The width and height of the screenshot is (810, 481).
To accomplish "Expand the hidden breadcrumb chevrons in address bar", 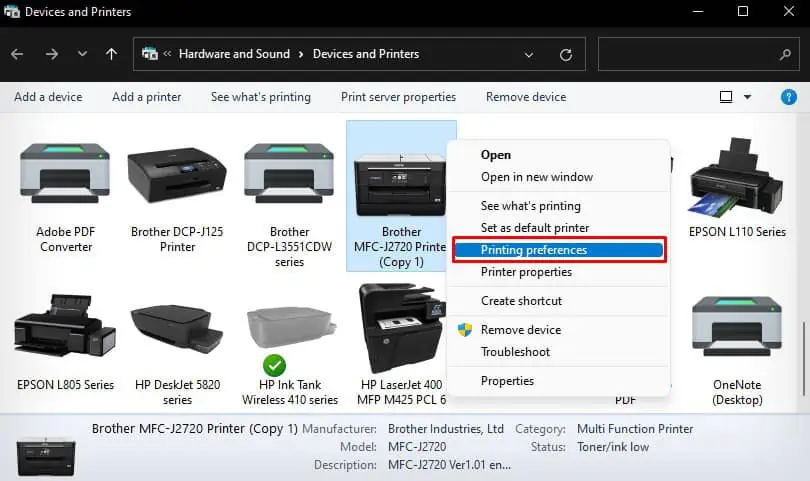I will tap(167, 54).
